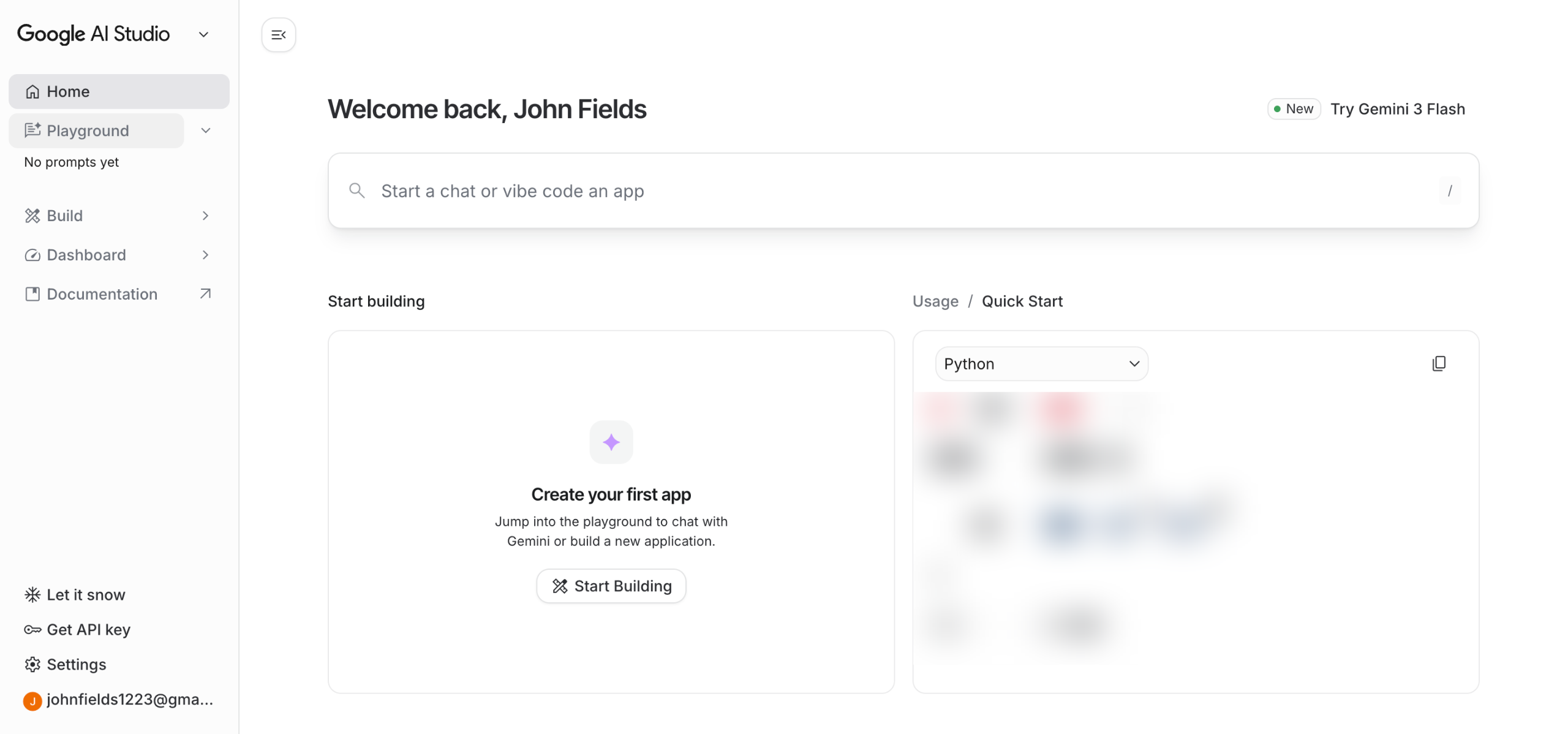Collapse the Playground section chevron
Viewport: 1568px width, 734px height.
[x=206, y=131]
